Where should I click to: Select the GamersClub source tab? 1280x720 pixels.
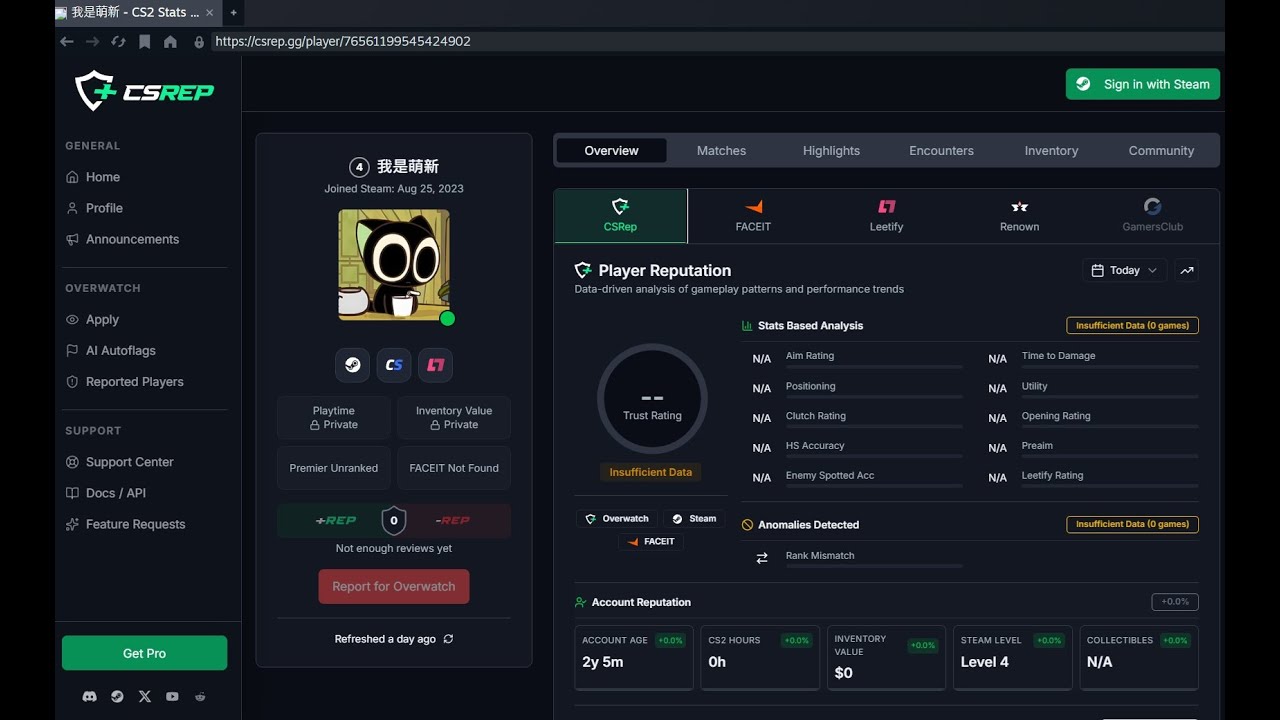[x=1152, y=216]
